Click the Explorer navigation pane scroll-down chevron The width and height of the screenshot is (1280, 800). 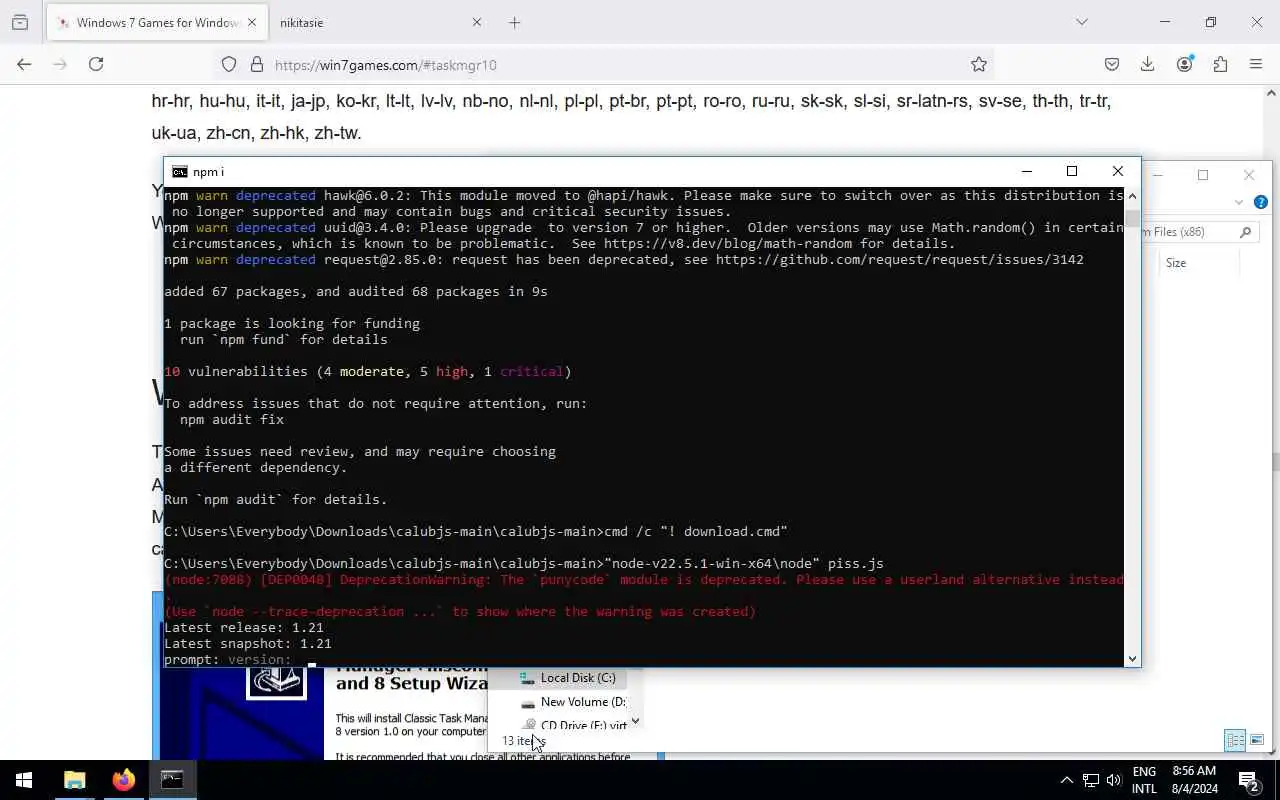coord(635,721)
